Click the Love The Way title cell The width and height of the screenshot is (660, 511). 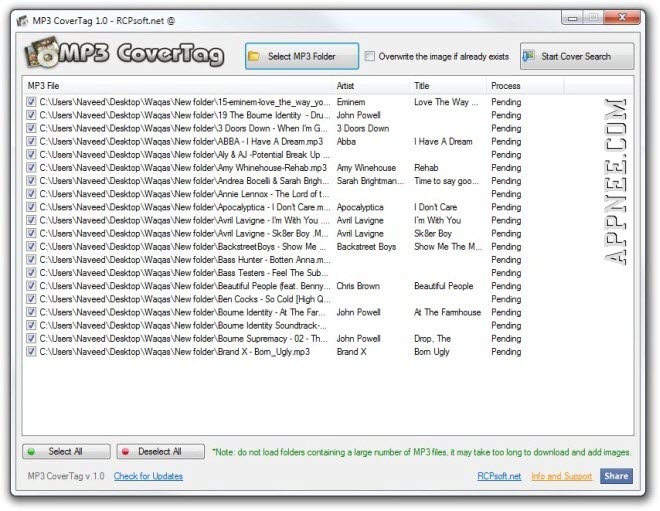[x=446, y=102]
